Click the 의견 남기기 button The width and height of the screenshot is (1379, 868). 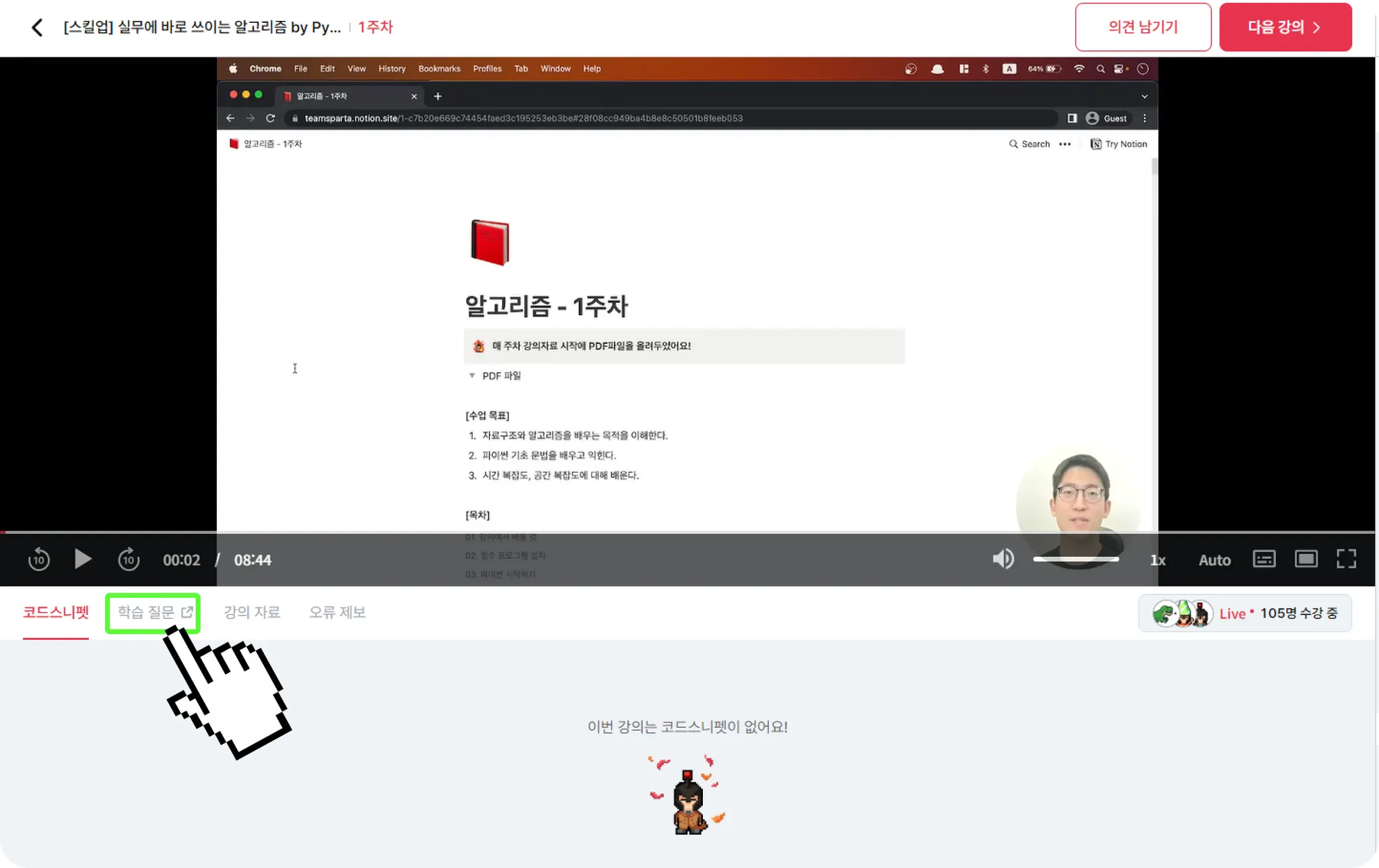[x=1143, y=27]
